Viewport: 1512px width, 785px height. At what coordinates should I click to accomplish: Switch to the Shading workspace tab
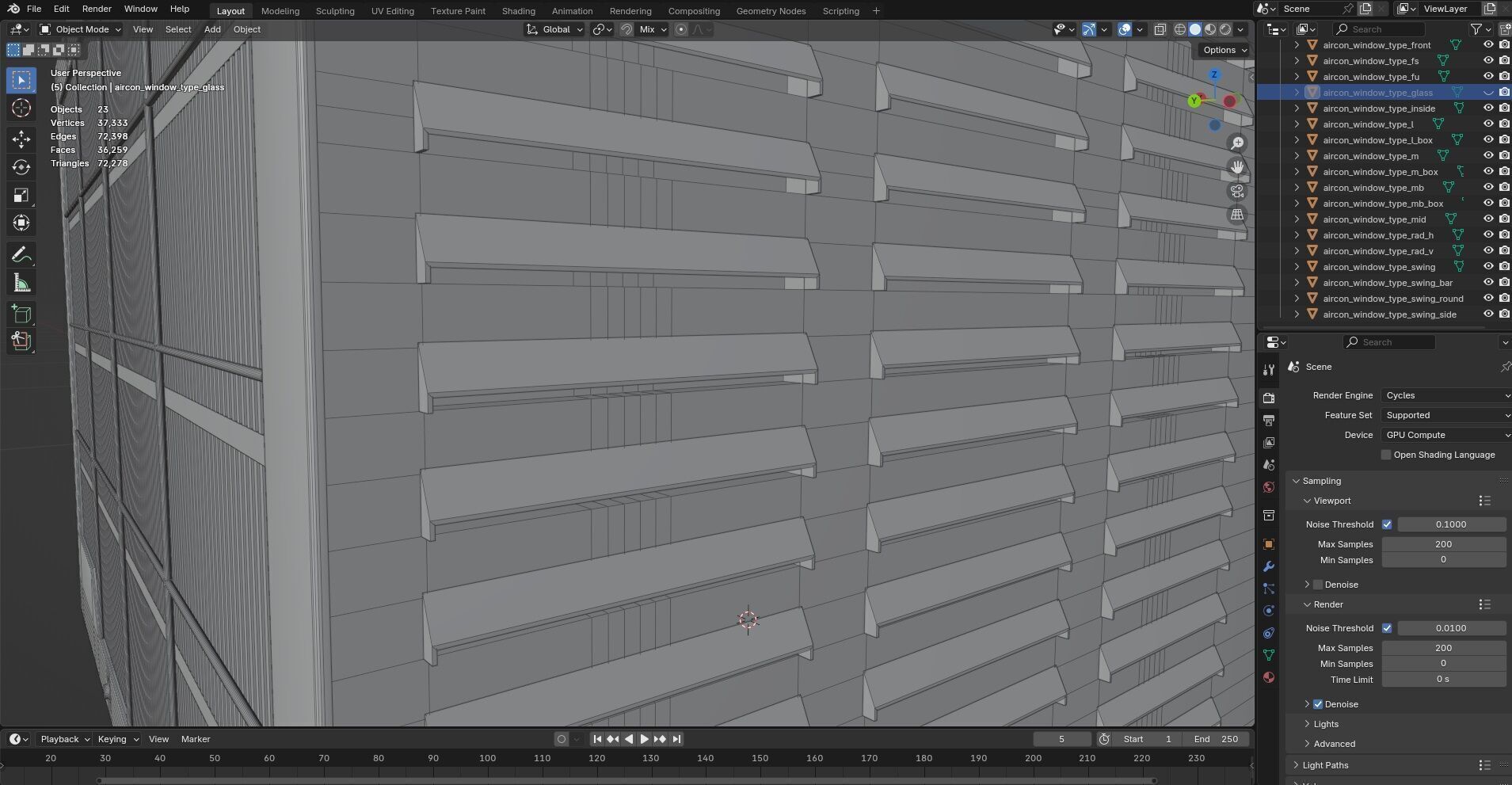point(519,11)
